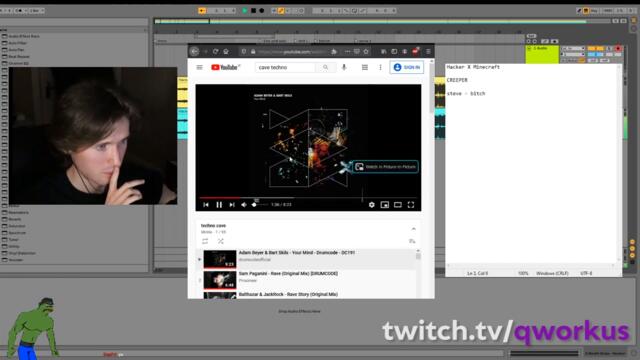Viewport: 640px width, 360px height.
Task: Click 'Hacker X Minecraft' text in Notepad
Action: point(473,67)
